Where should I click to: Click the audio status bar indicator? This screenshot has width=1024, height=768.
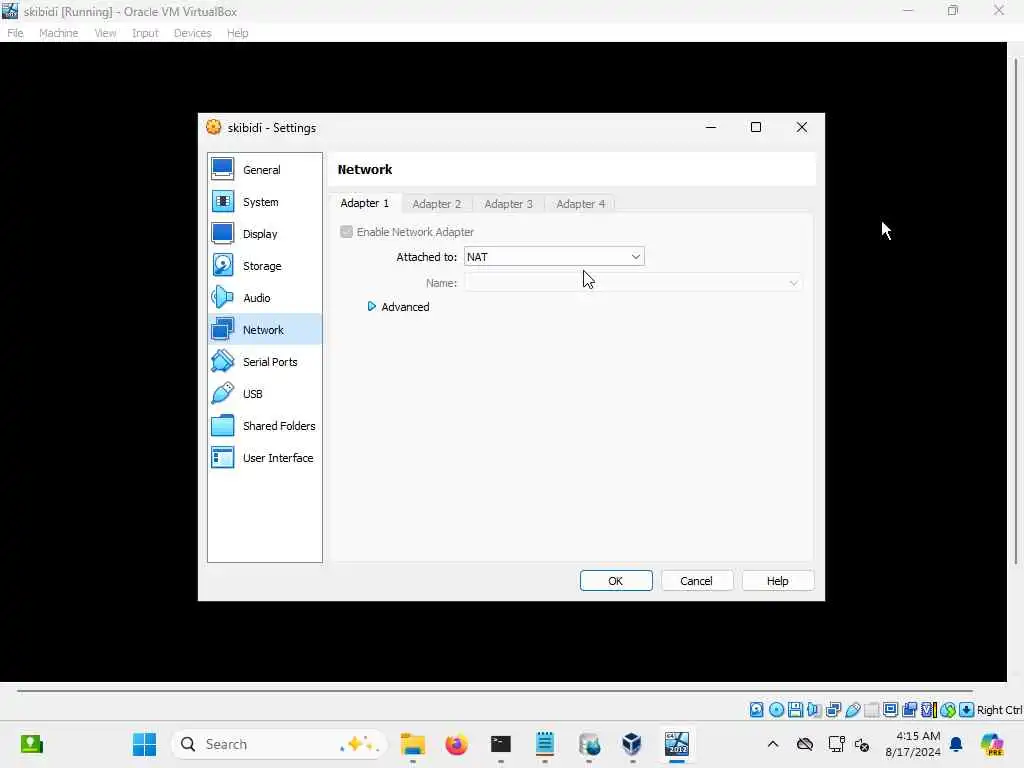coord(814,710)
